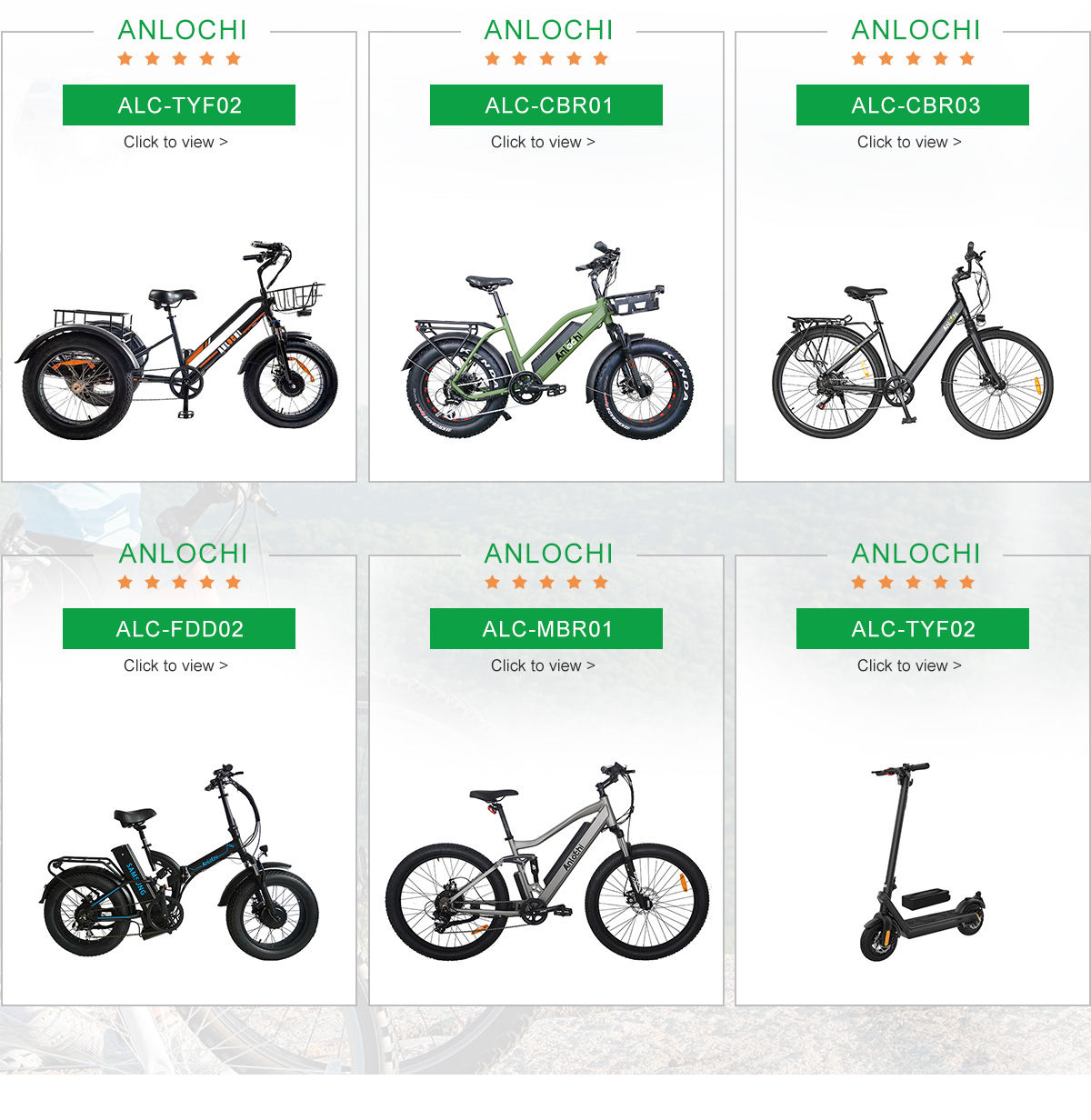Open the ALC-TYF02 tricycle product button
Screen dimensions: 1091x1120
point(179,105)
